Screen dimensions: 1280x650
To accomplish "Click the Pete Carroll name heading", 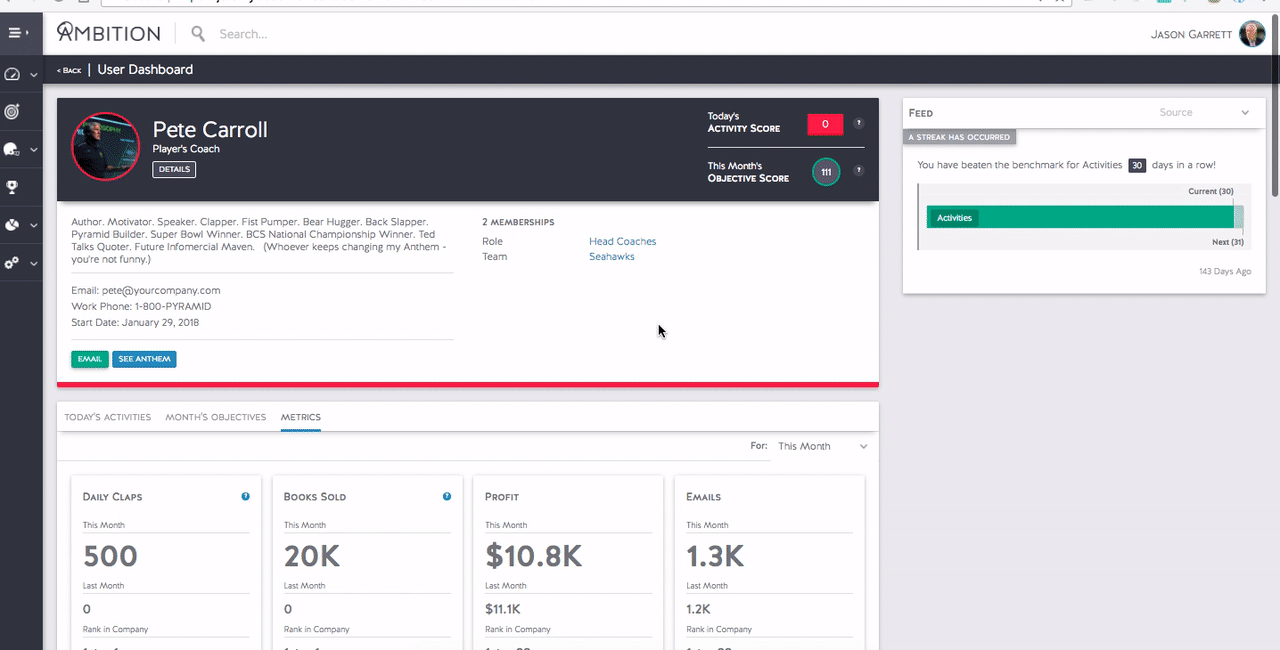I will tap(210, 130).
